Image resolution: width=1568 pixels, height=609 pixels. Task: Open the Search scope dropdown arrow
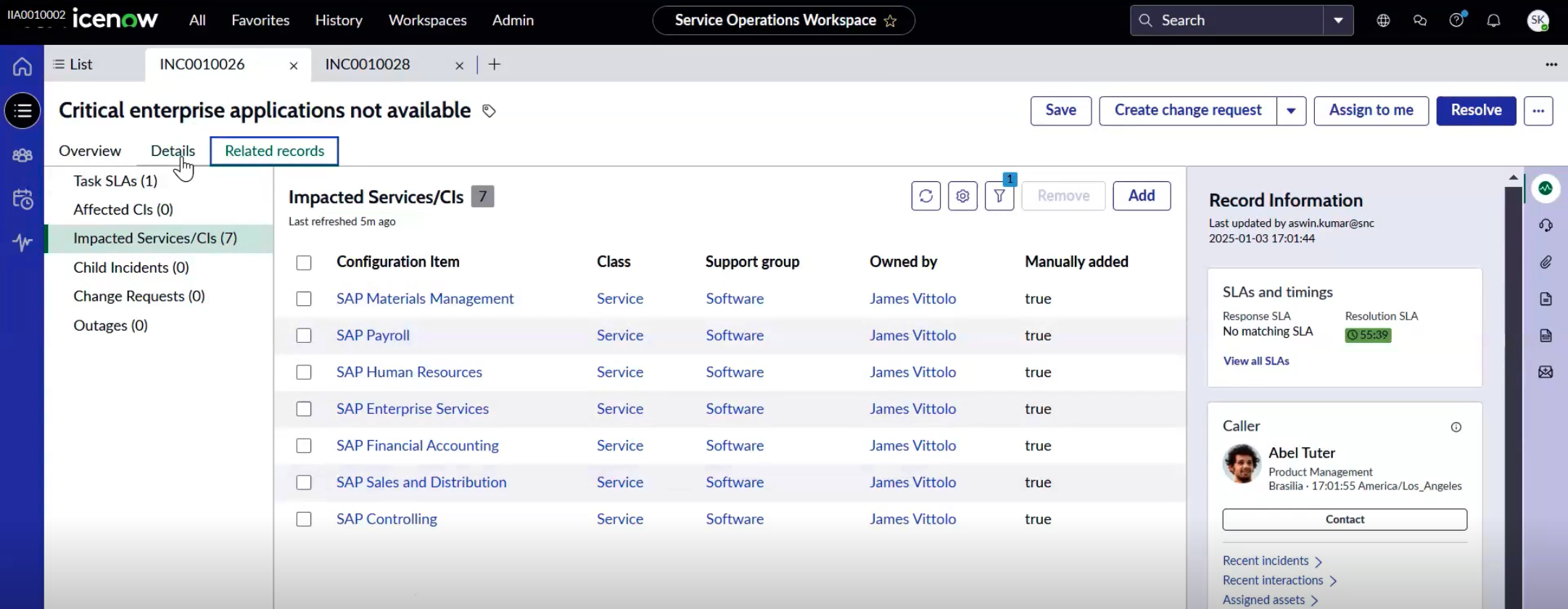(x=1338, y=20)
